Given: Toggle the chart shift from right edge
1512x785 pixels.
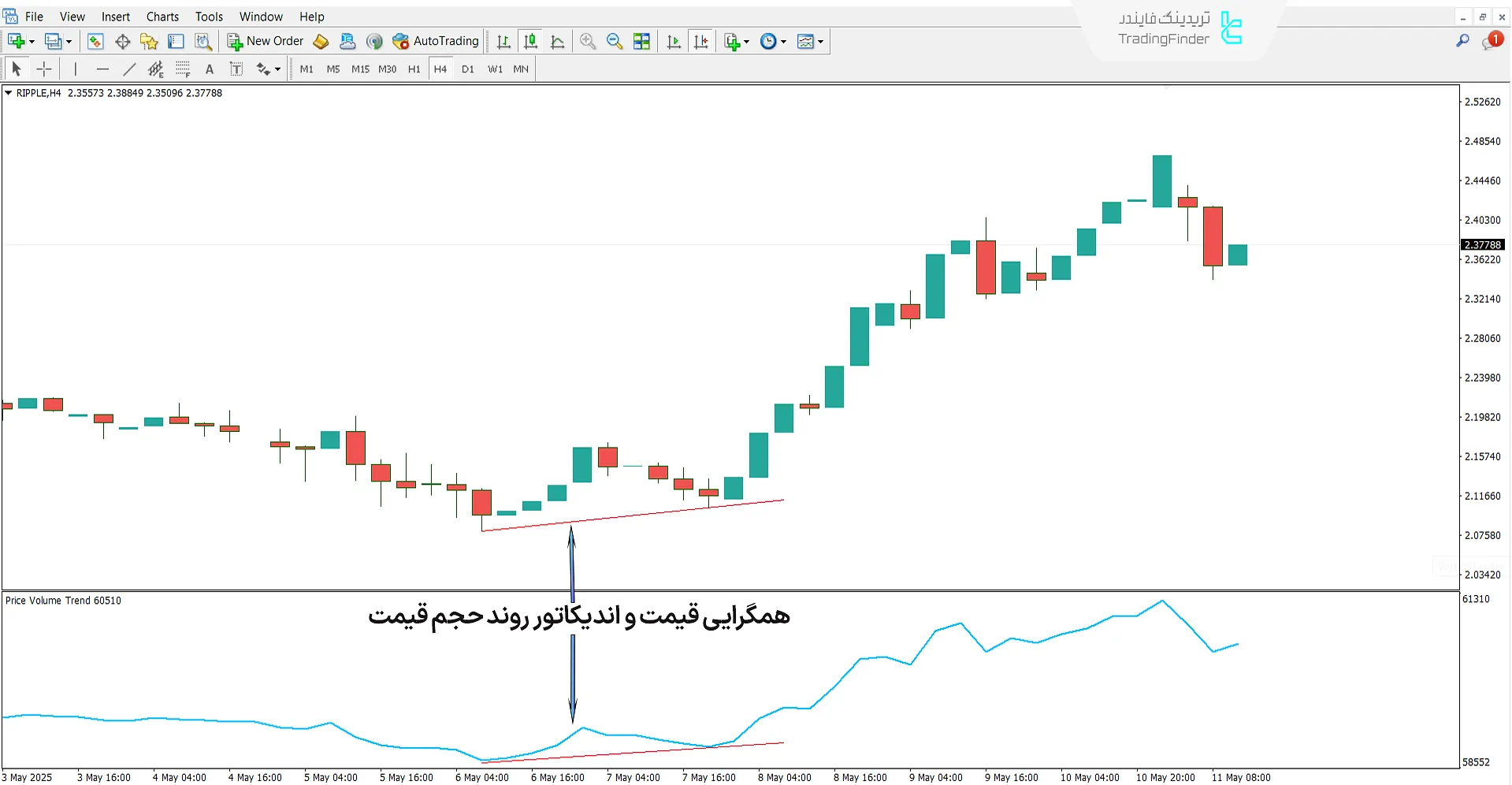Looking at the screenshot, I should (701, 41).
